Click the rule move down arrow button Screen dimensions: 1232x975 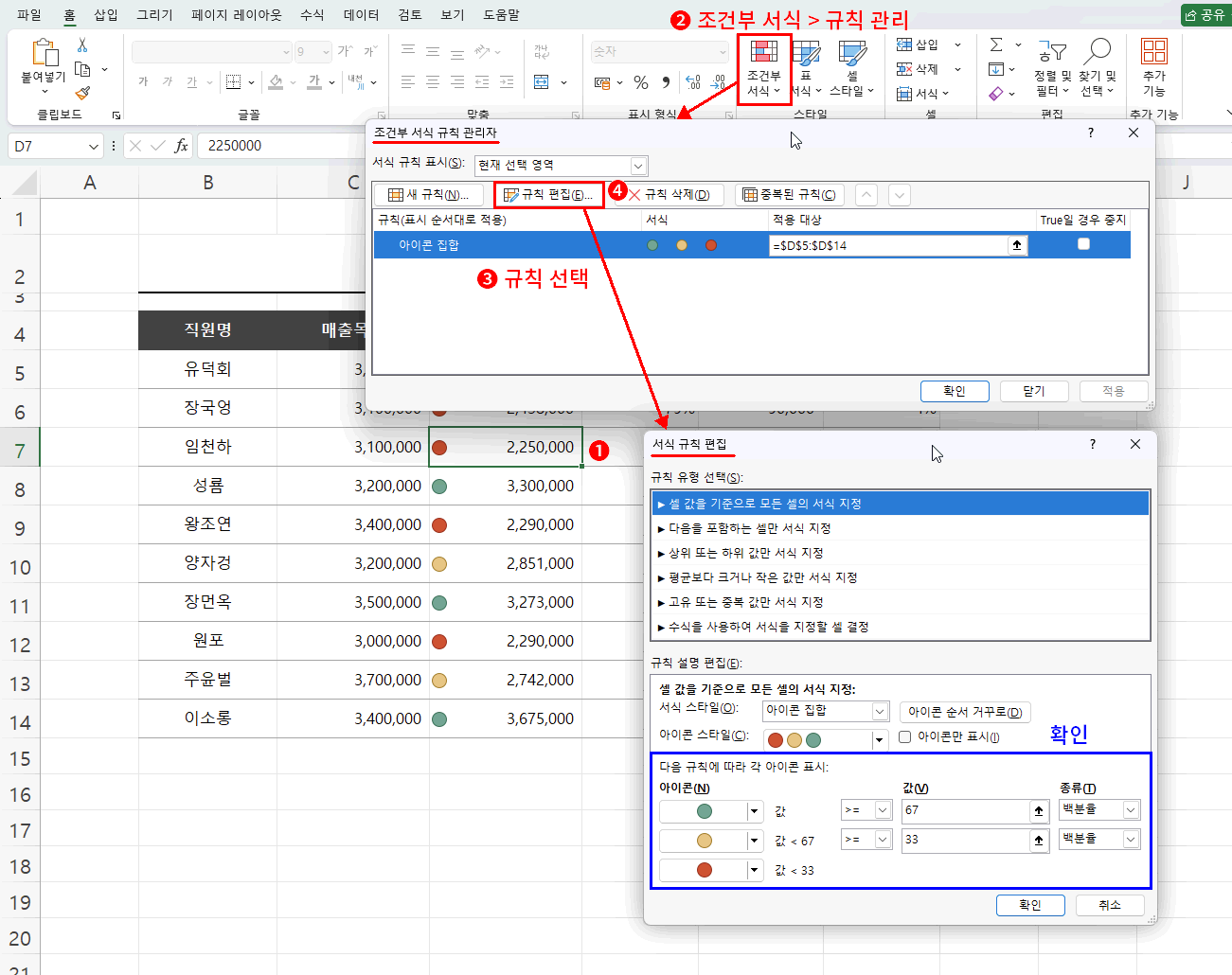coord(900,195)
